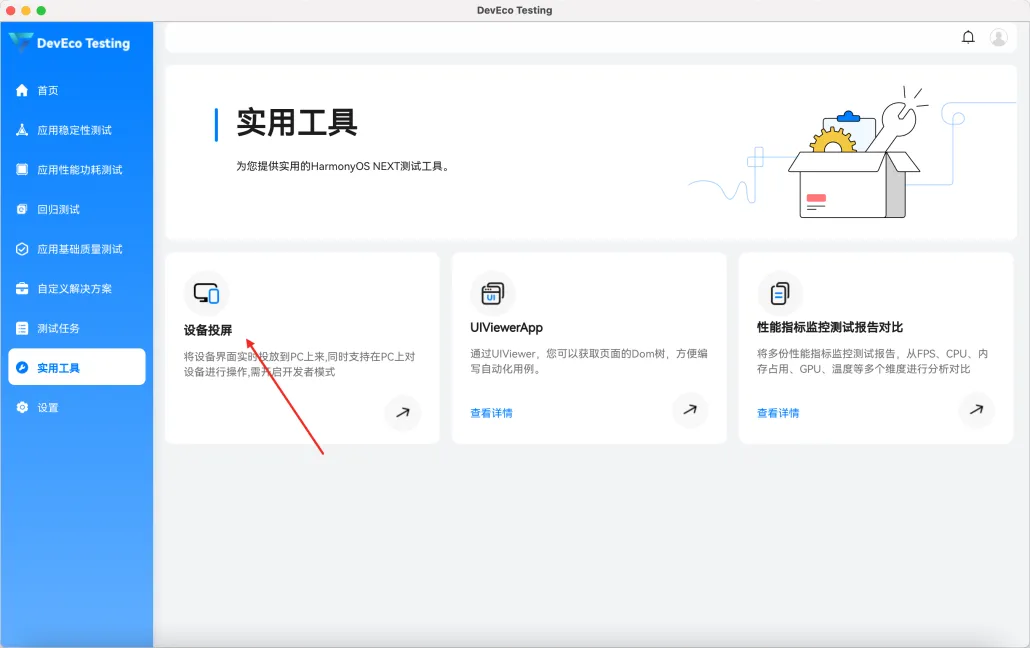The image size is (1030, 648).
Task: Click the 设备投屏 card description text
Action: [300, 364]
